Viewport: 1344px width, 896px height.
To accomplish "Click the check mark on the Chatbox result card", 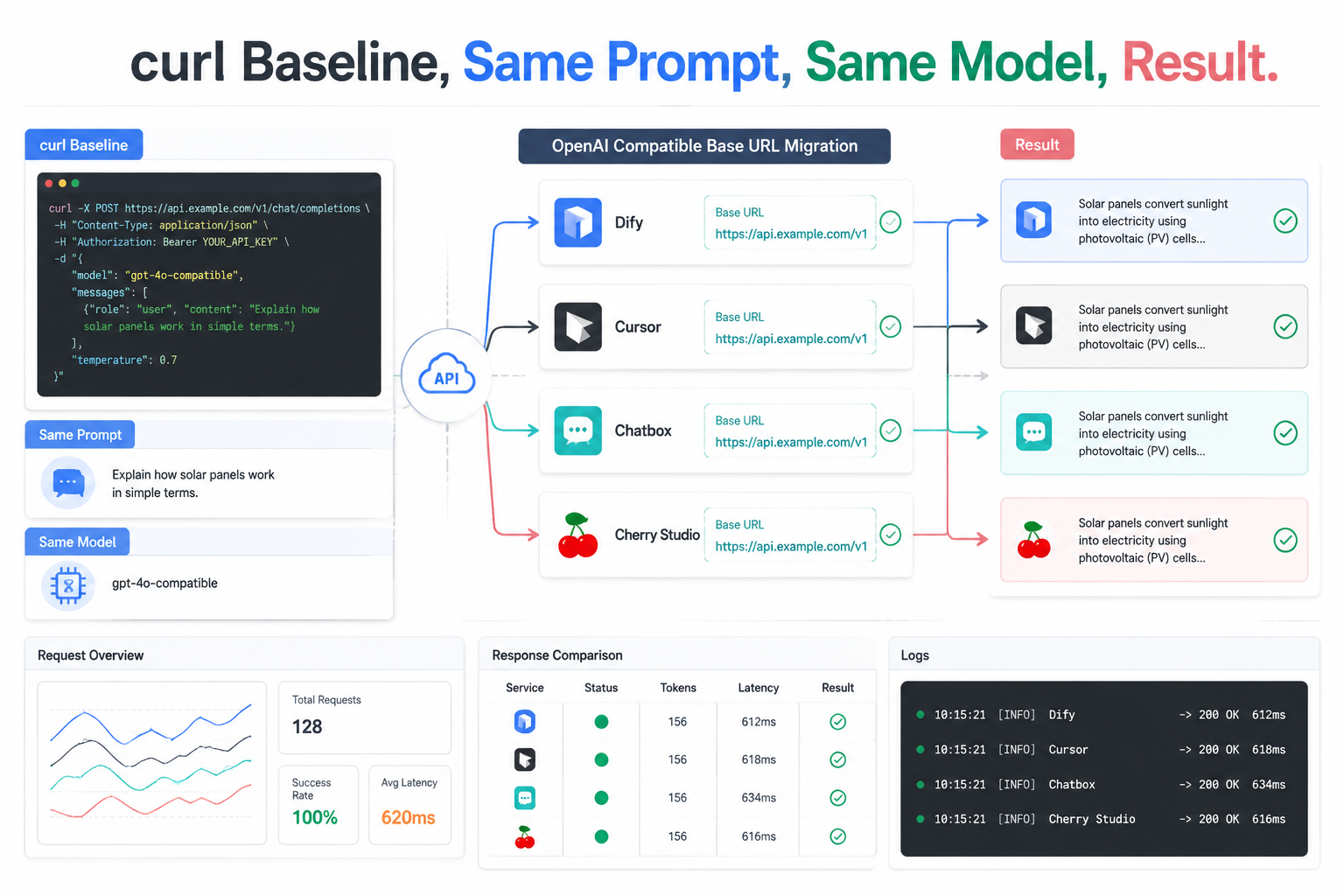I will coord(1285,432).
